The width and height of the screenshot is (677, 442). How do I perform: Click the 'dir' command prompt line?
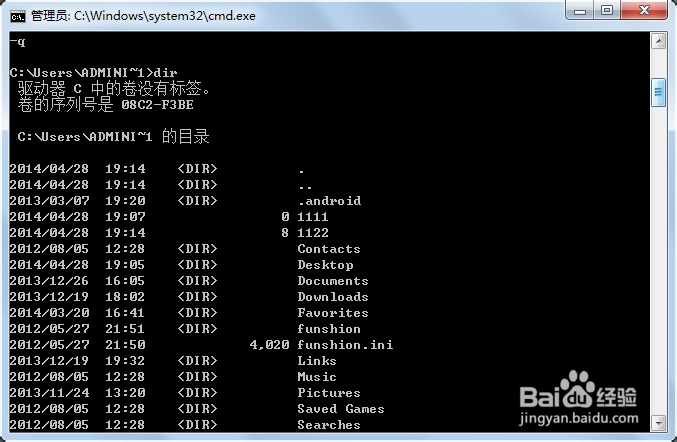coord(94,73)
